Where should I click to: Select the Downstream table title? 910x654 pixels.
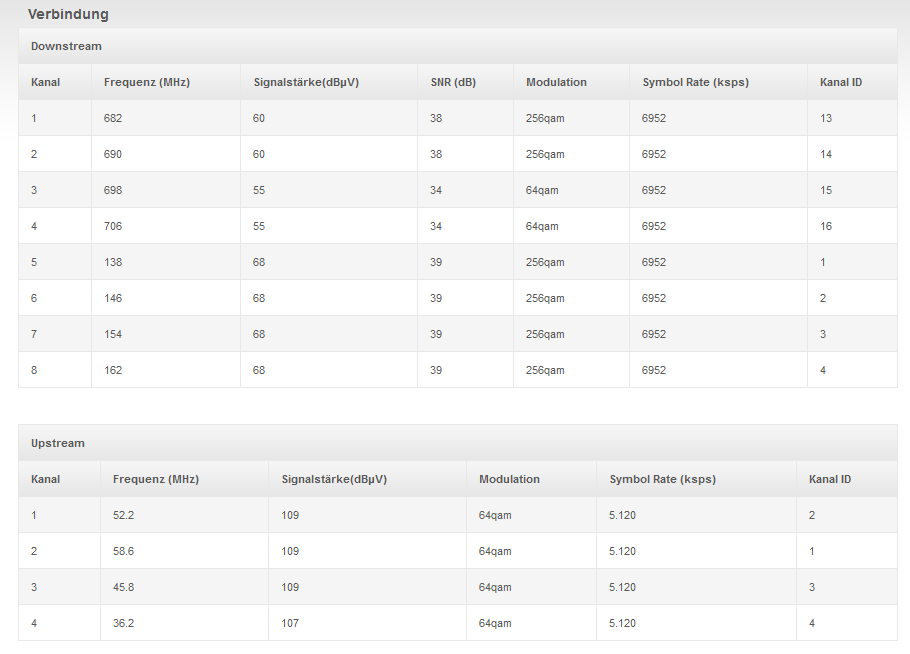pyautogui.click(x=66, y=46)
